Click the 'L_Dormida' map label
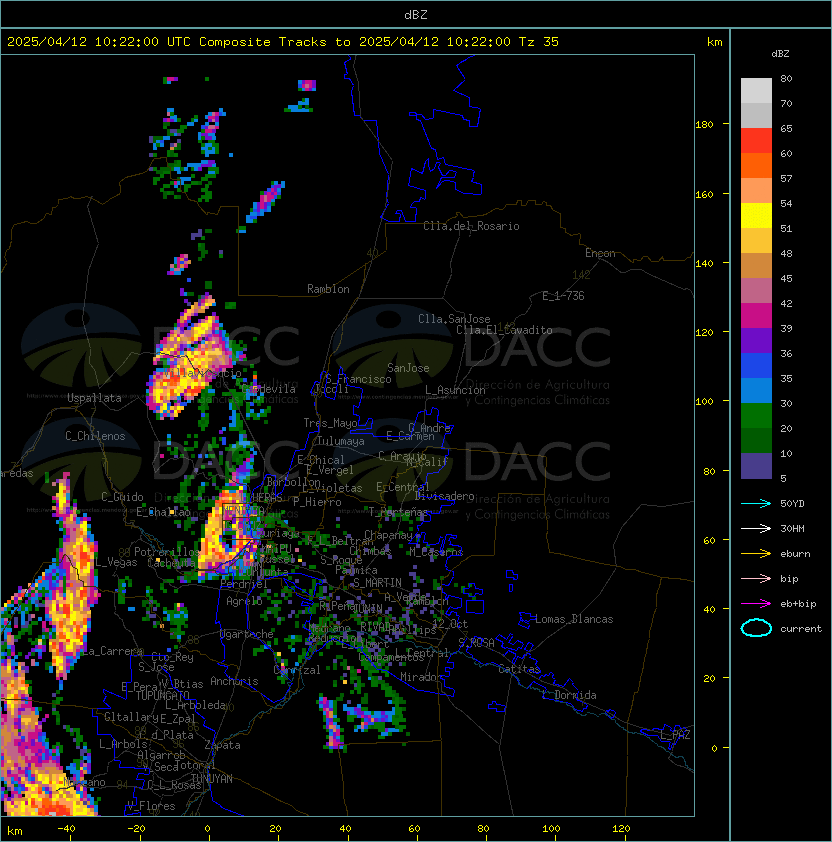Viewport: 832px width, 842px height. tap(569, 695)
